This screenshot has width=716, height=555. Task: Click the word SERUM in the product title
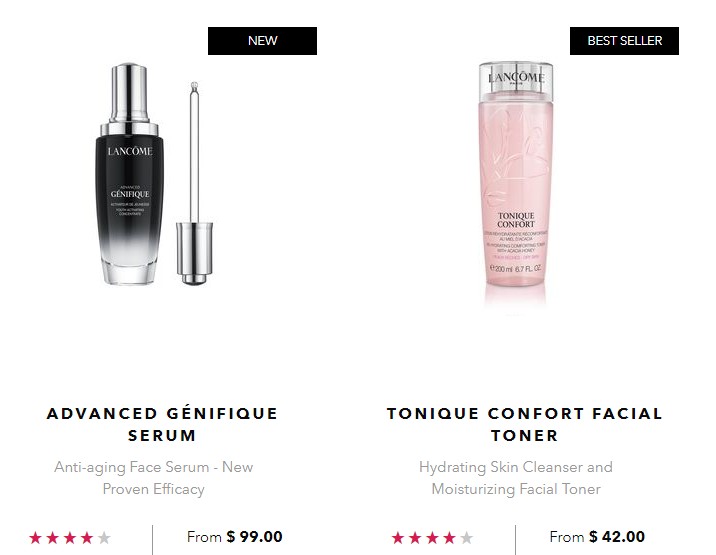162,436
